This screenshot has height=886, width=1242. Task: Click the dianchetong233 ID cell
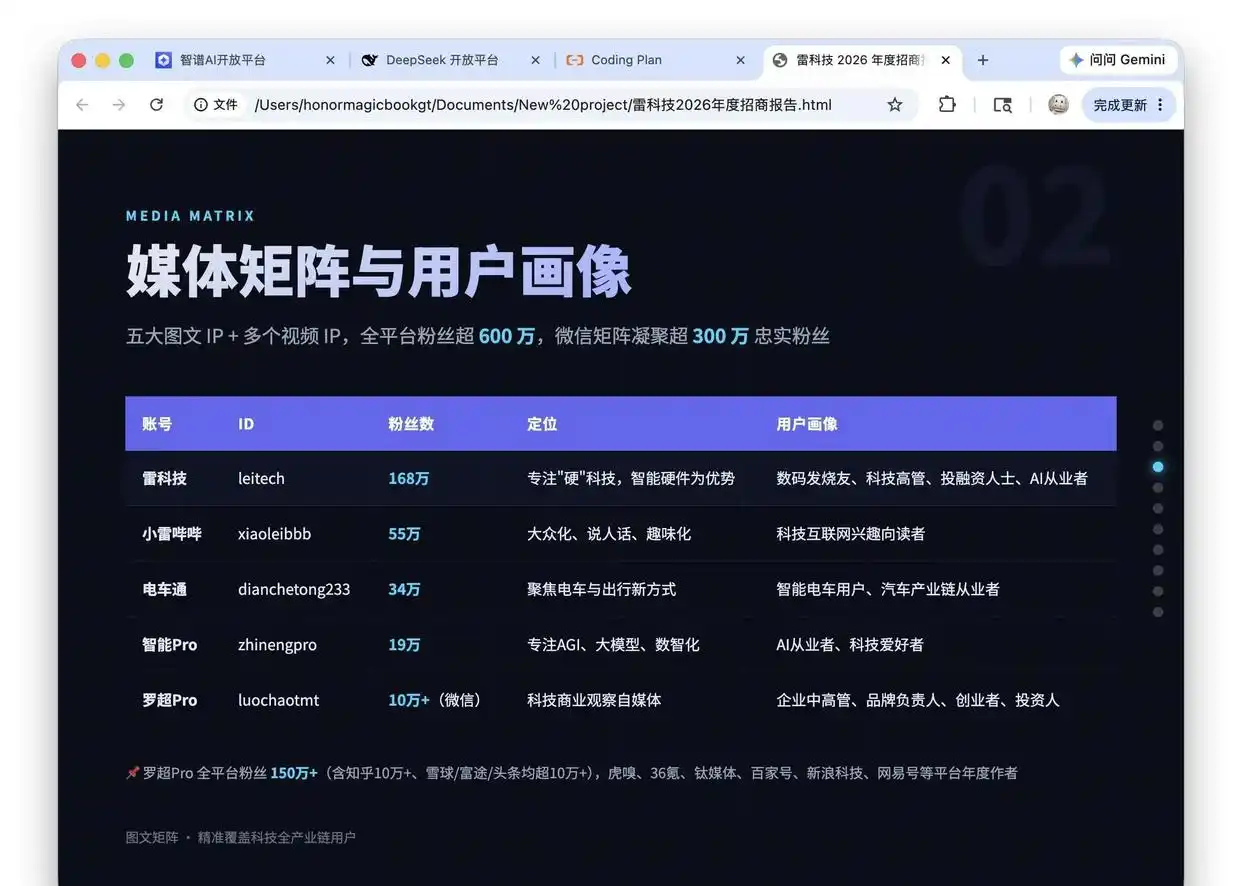(x=294, y=589)
